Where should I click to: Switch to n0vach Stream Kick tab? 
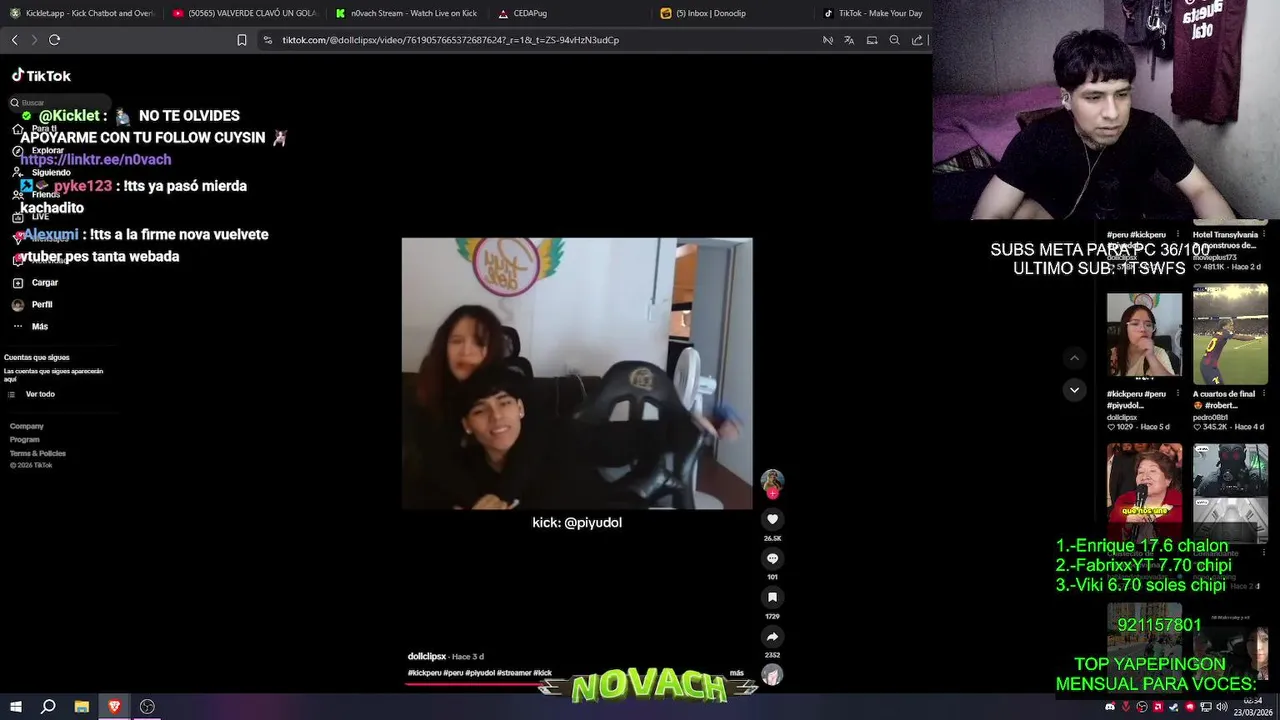[x=408, y=13]
